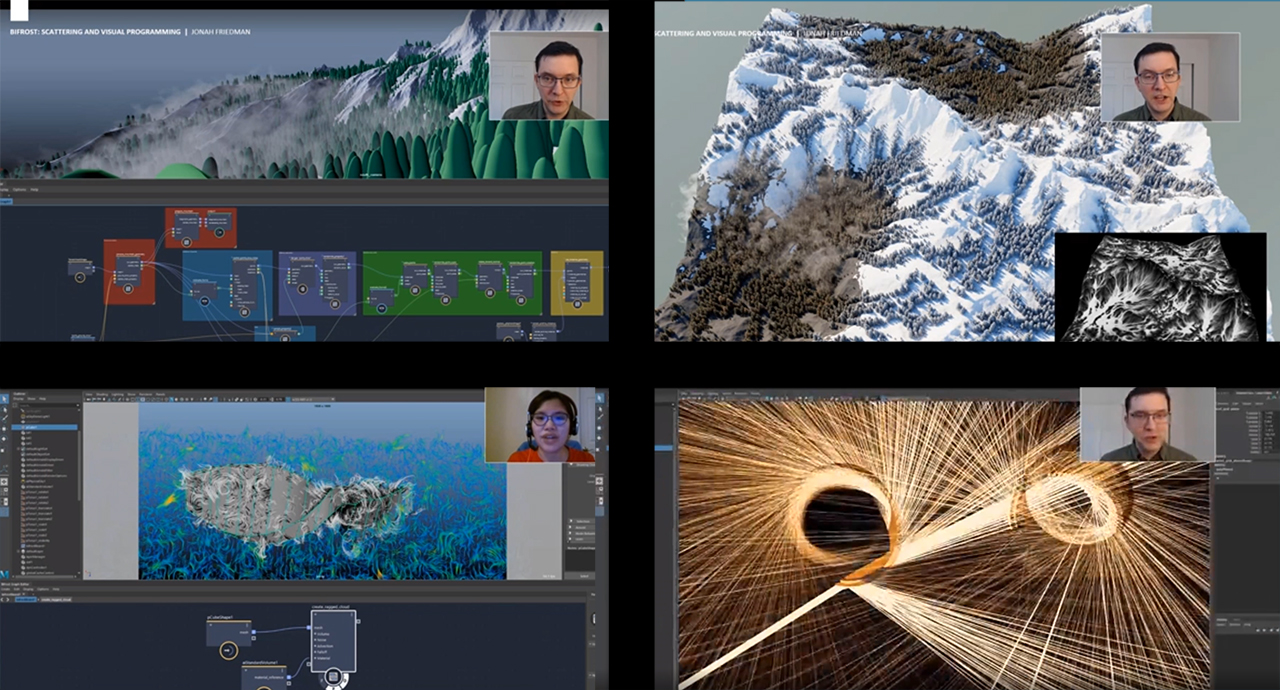1280x690 pixels.
Task: Click circular icon under pCubeShape1 node
Action: pos(229,651)
